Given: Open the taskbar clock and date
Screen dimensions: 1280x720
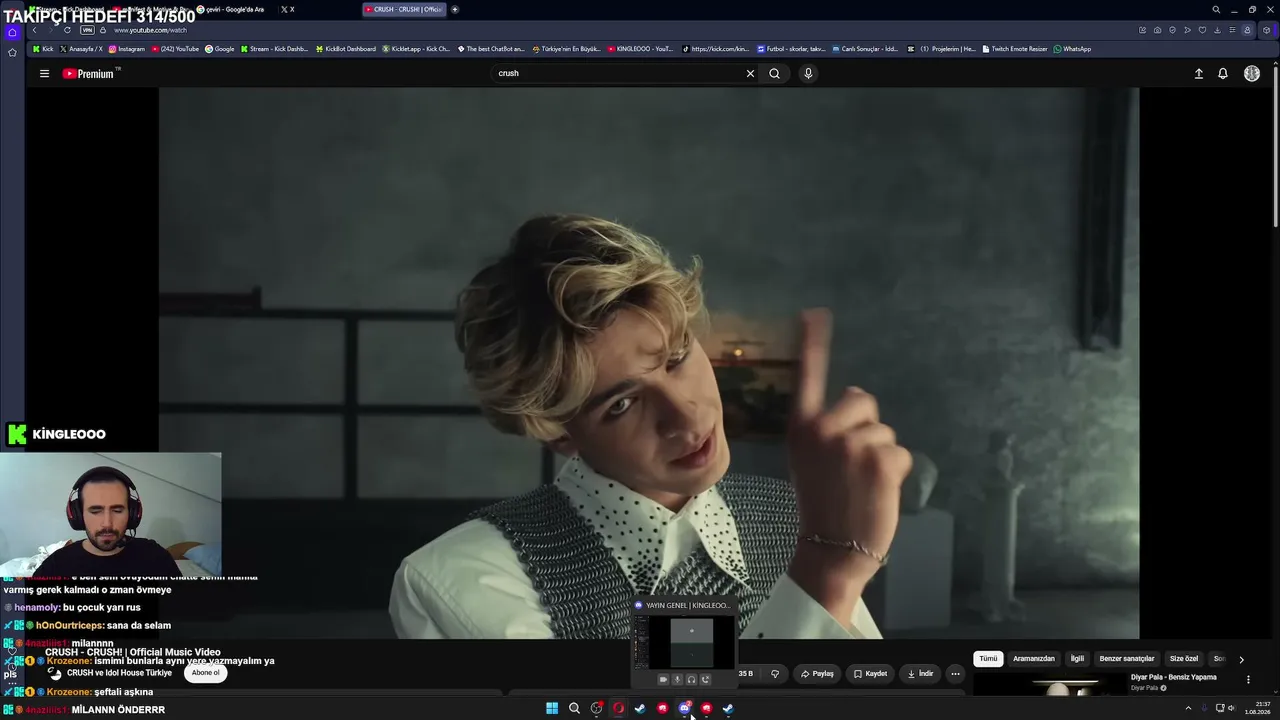Looking at the screenshot, I should (x=1257, y=708).
